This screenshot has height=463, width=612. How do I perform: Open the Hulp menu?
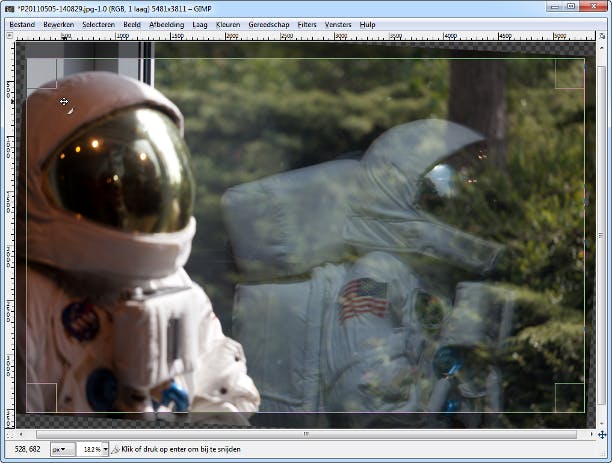[367, 25]
